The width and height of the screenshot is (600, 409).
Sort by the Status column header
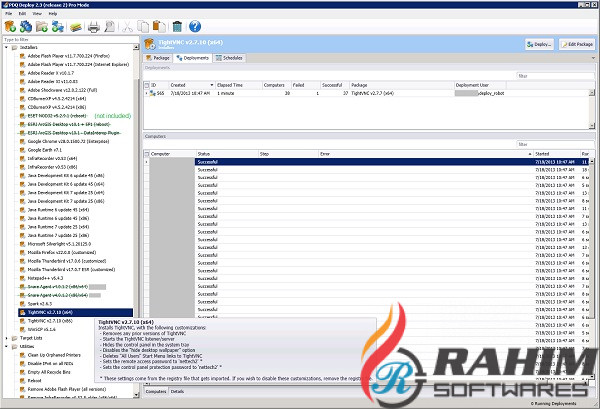(227, 154)
